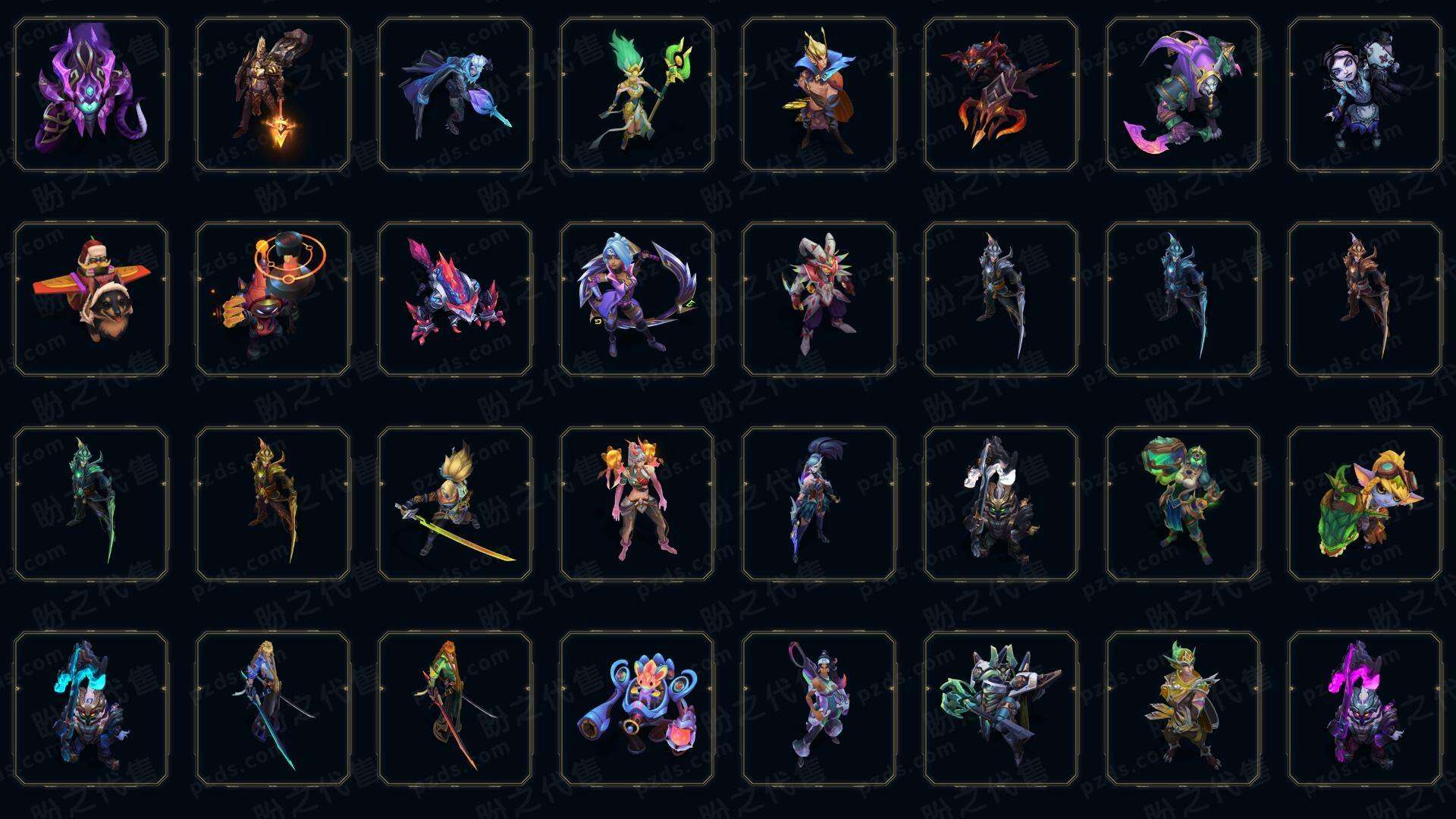Choose the spiky blond swordsman with yellow blade
The height and width of the screenshot is (819, 1456).
455,504
